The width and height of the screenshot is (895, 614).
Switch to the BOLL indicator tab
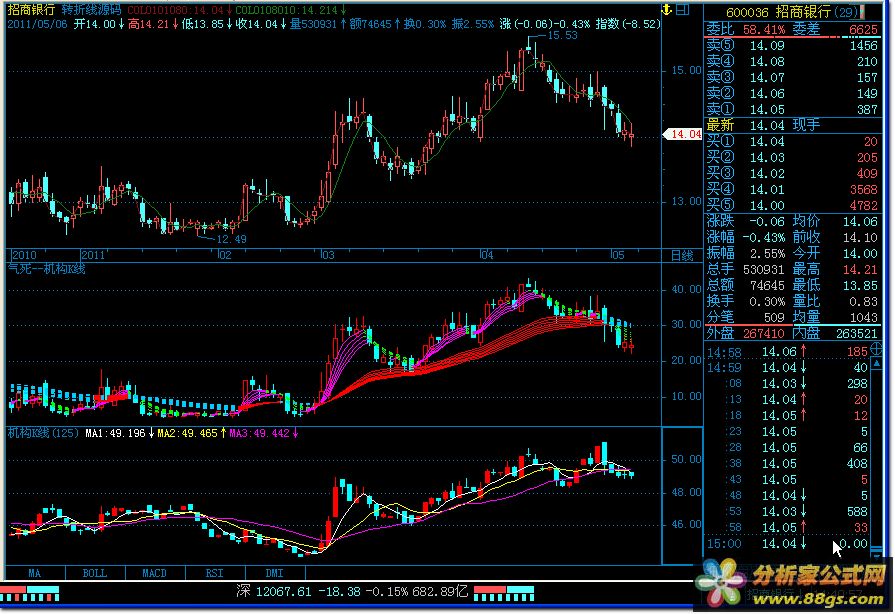(x=95, y=573)
